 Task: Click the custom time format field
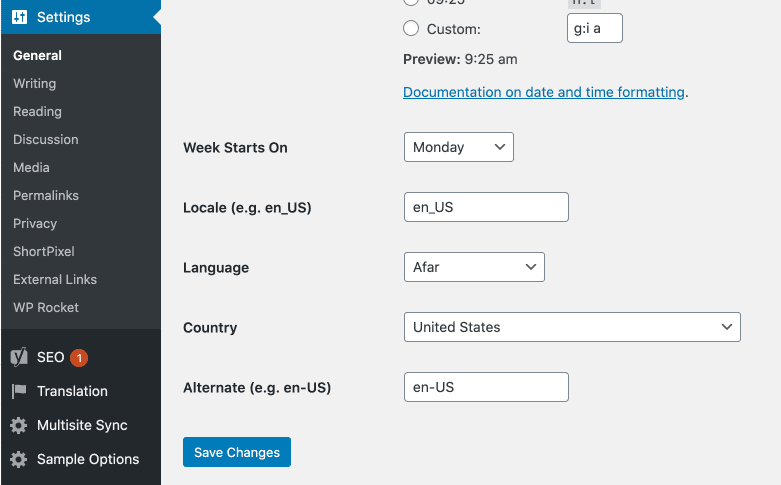pyautogui.click(x=595, y=28)
